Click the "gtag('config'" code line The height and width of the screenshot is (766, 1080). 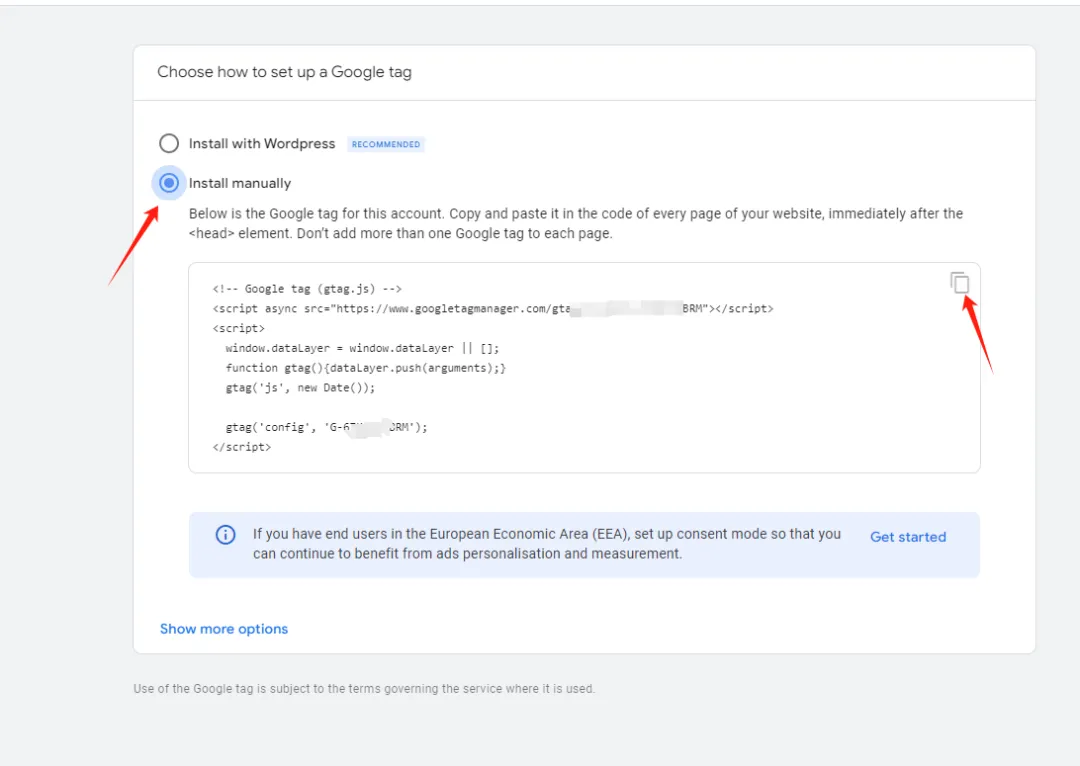326,427
